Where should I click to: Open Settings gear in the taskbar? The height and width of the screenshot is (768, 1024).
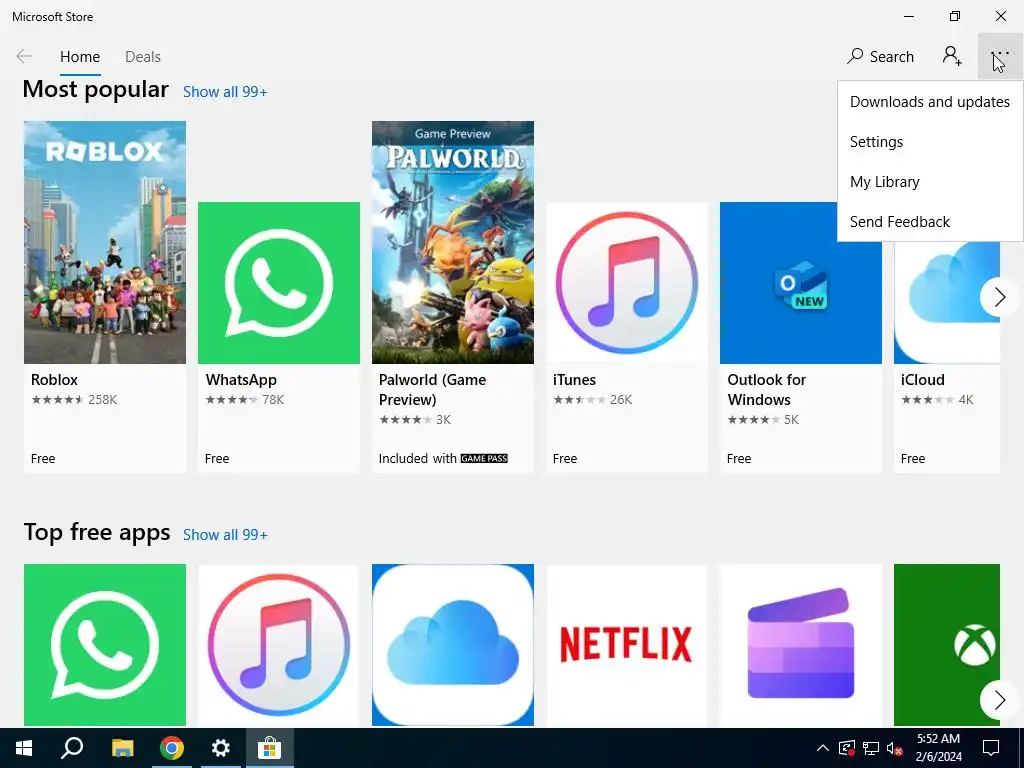pyautogui.click(x=221, y=748)
